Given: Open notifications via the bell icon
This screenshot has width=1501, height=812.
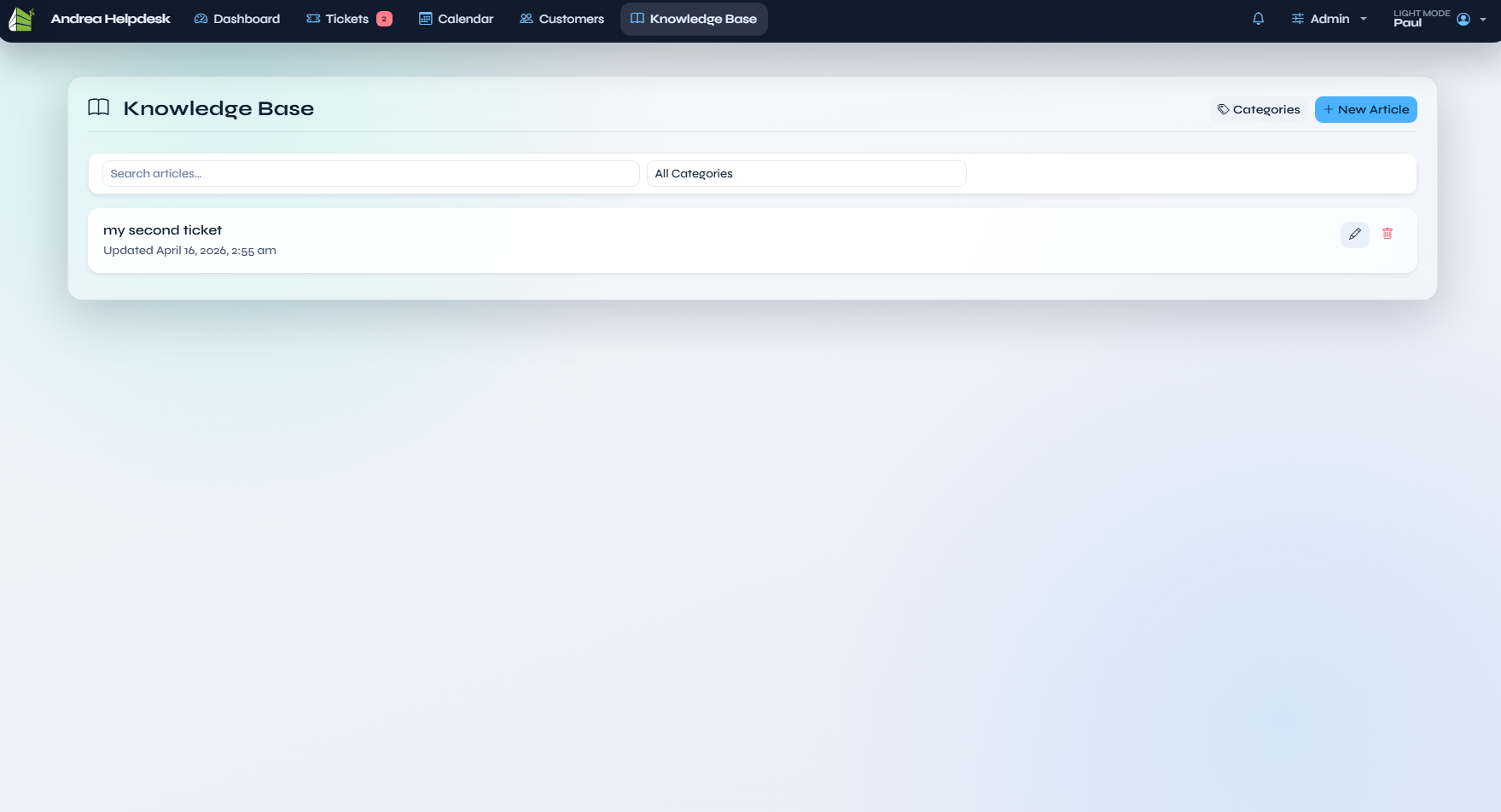Looking at the screenshot, I should point(1257,18).
